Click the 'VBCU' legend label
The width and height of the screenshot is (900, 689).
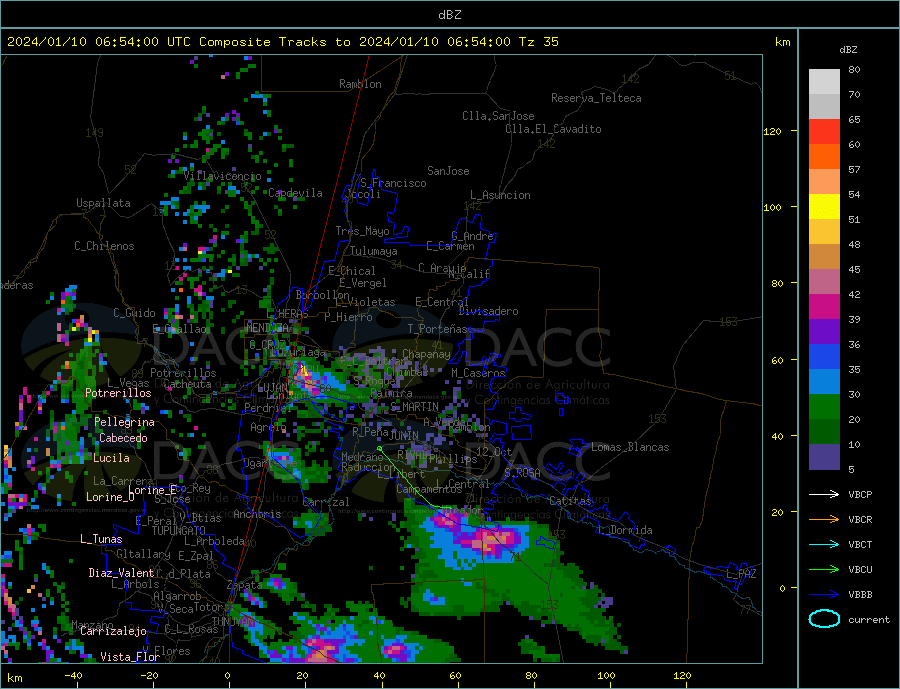point(860,570)
